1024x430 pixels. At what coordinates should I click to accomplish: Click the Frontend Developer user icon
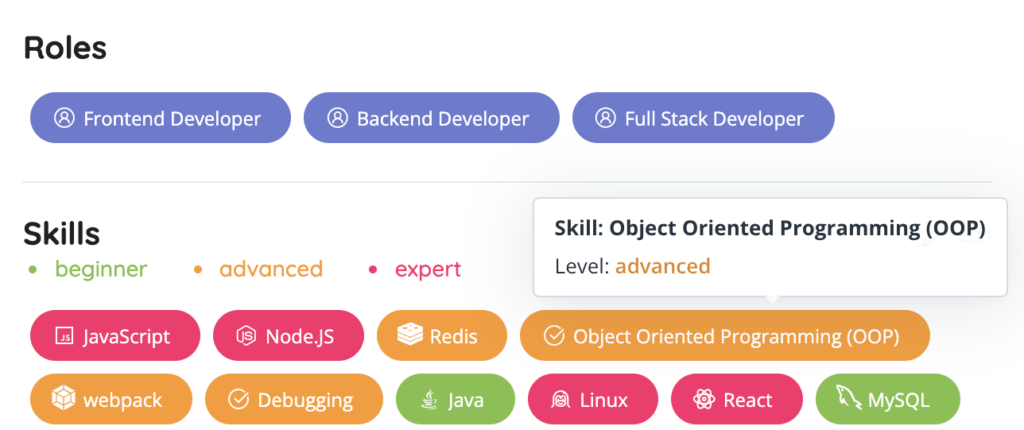coord(64,118)
